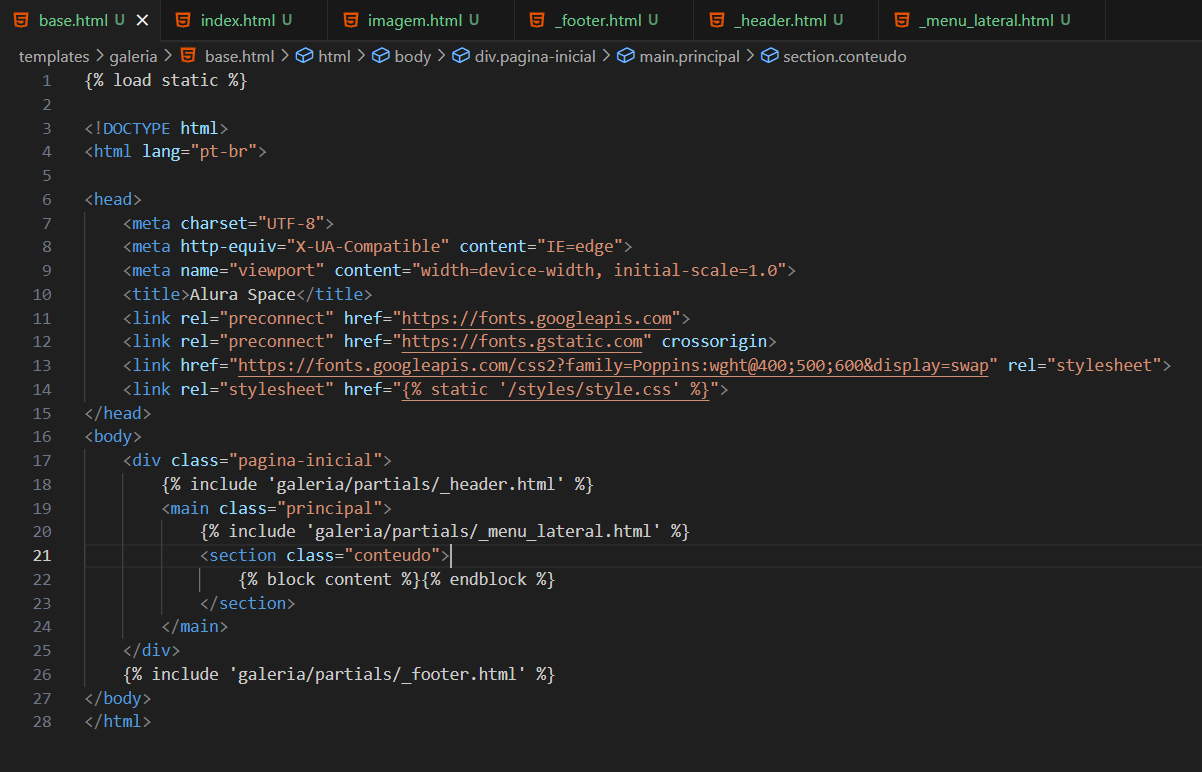The width and height of the screenshot is (1202, 772).
Task: Open the div.pagina-inicial breadcrumb
Action: [535, 57]
